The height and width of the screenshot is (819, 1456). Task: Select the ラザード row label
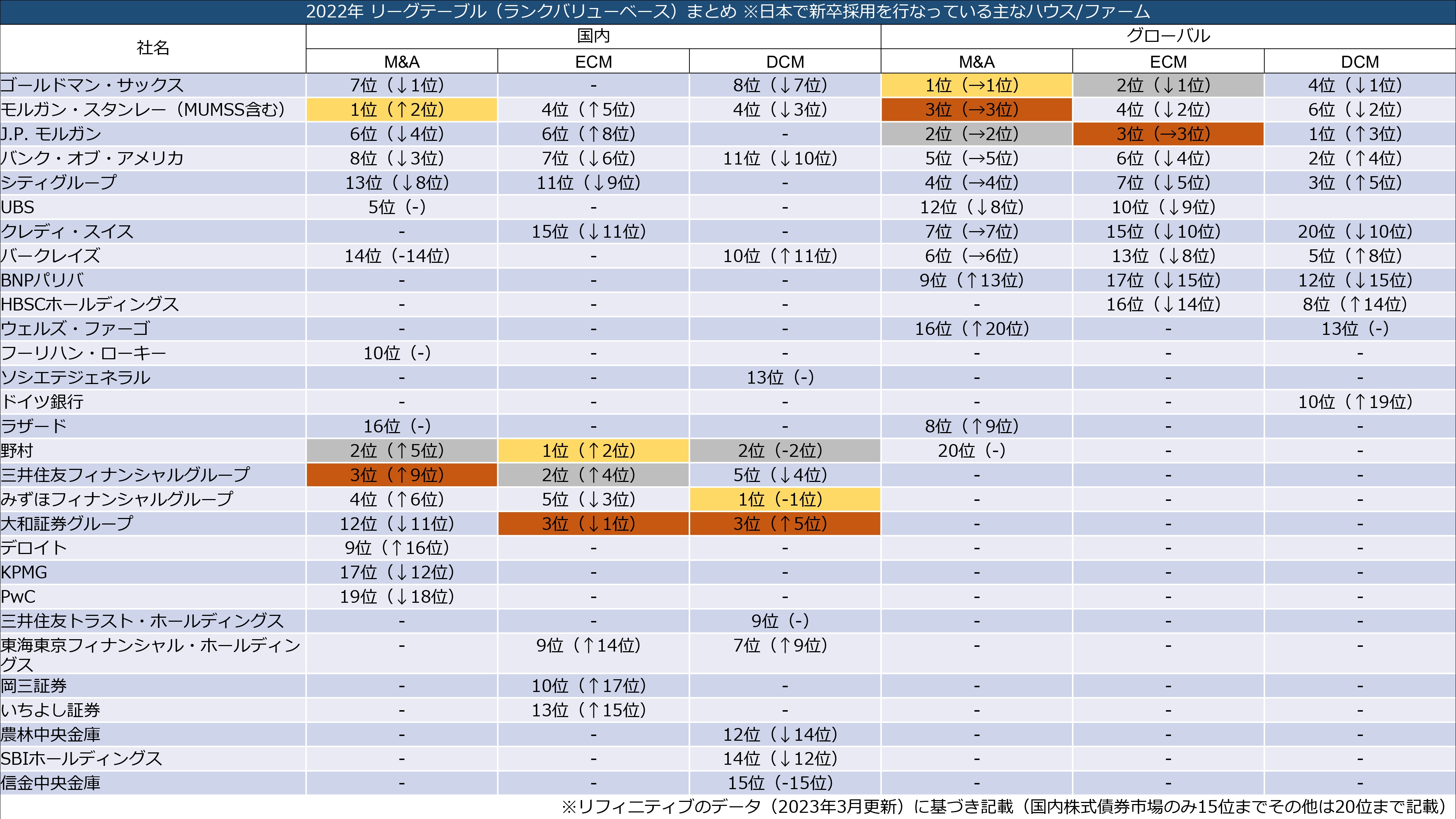[34, 426]
